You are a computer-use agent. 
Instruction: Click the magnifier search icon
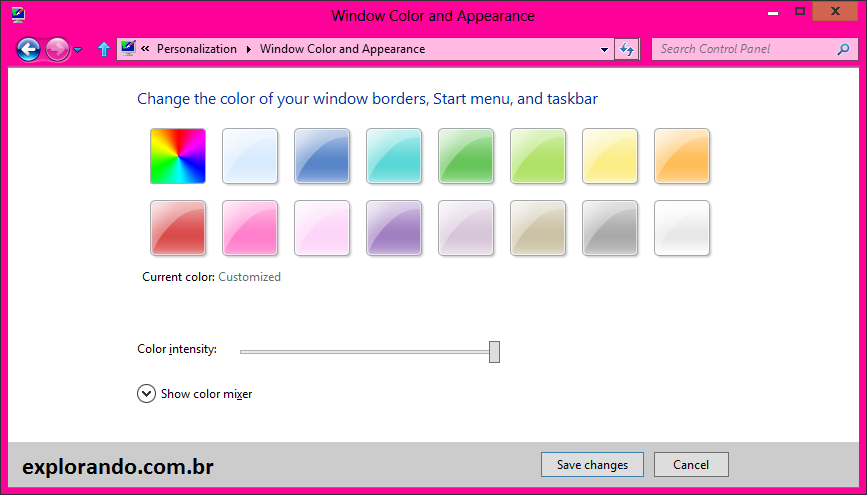pos(843,49)
